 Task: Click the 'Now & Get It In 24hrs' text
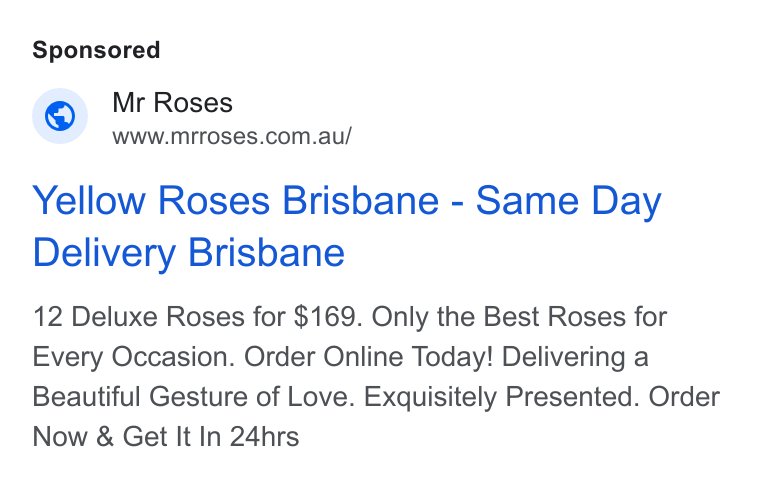[166, 436]
